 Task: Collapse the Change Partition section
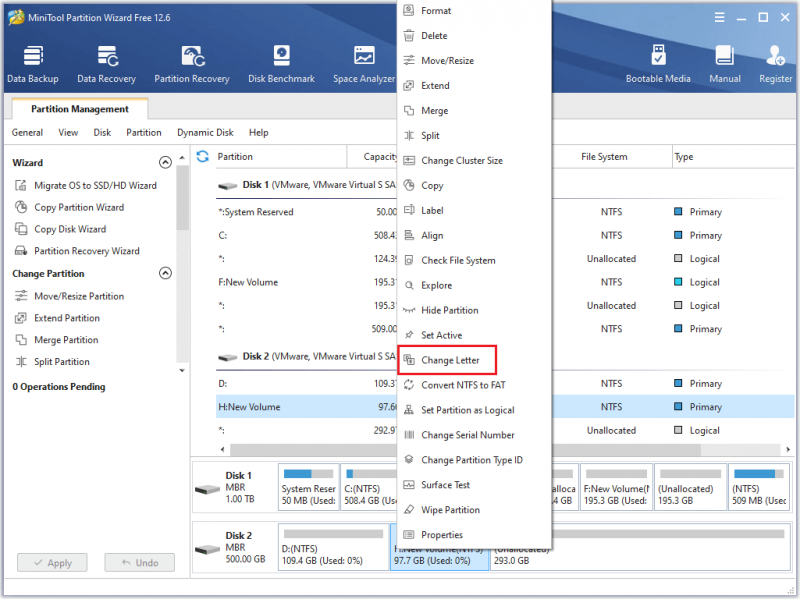(165, 273)
